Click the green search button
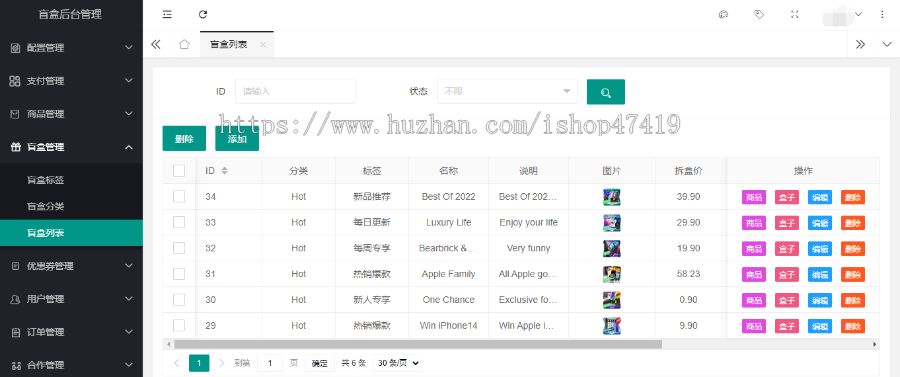 point(606,92)
